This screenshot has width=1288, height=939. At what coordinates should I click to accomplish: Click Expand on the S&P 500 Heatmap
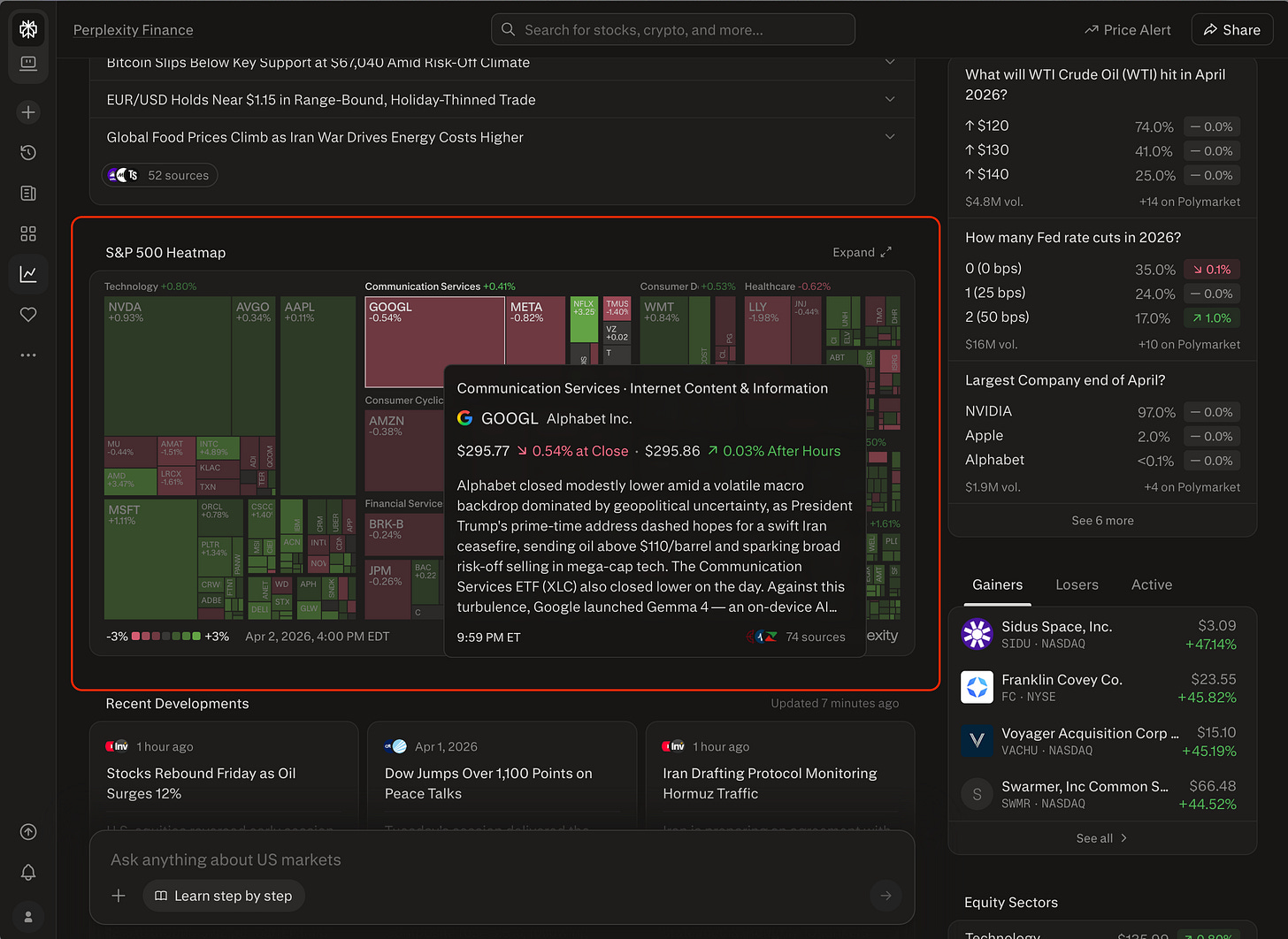[x=860, y=252]
